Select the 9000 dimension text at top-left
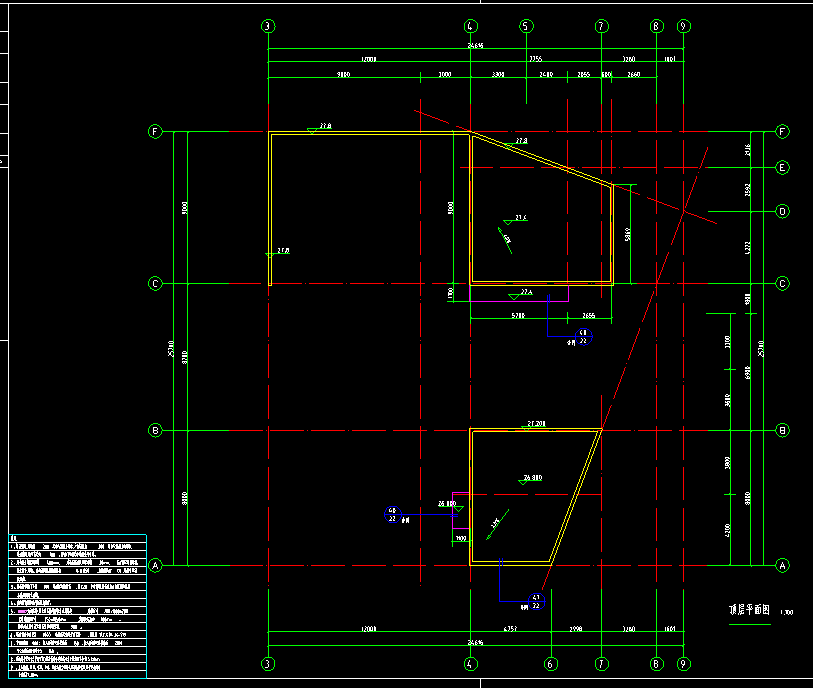The width and height of the screenshot is (813, 688). pyautogui.click(x=342, y=74)
